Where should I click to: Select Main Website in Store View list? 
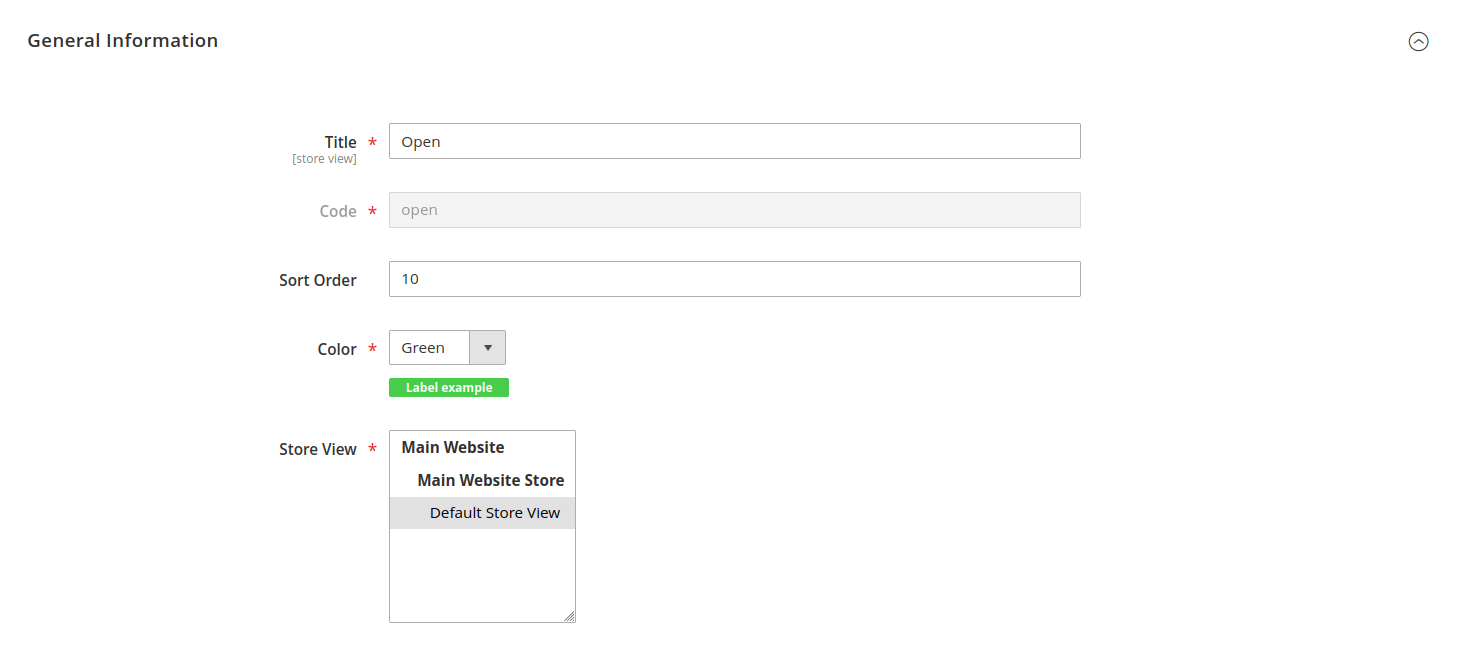point(453,447)
